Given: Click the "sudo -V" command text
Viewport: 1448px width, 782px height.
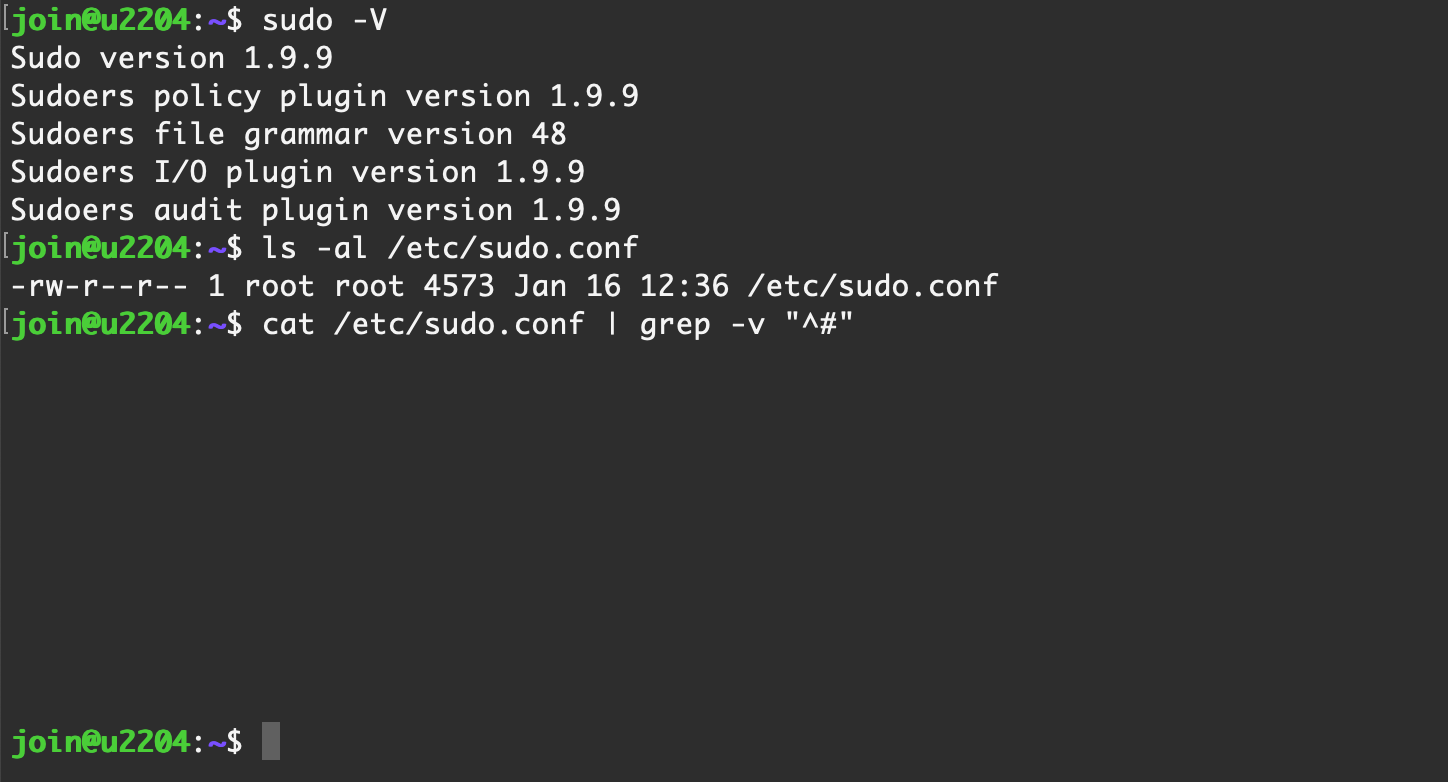Looking at the screenshot, I should [324, 20].
